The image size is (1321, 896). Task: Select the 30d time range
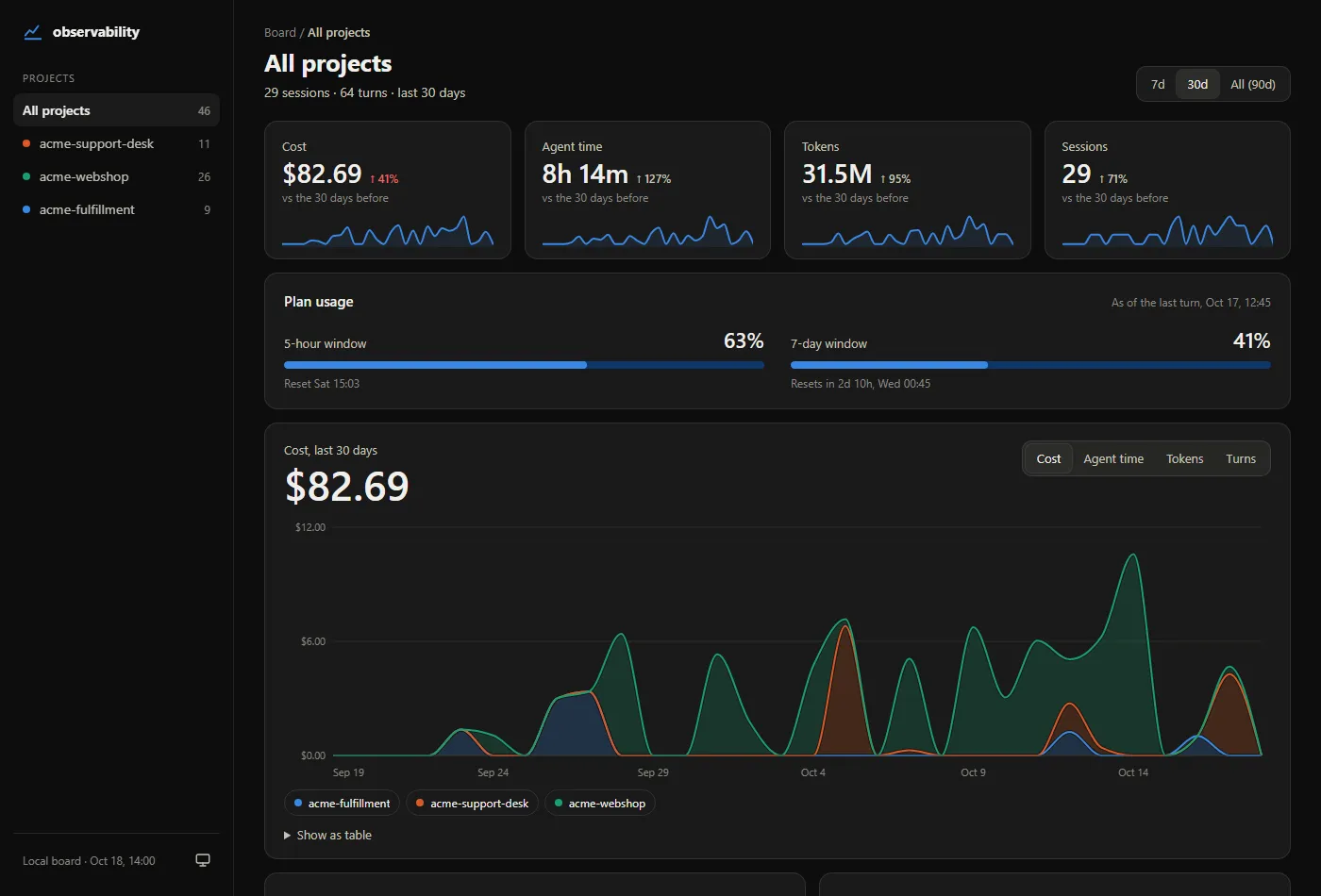1197,84
